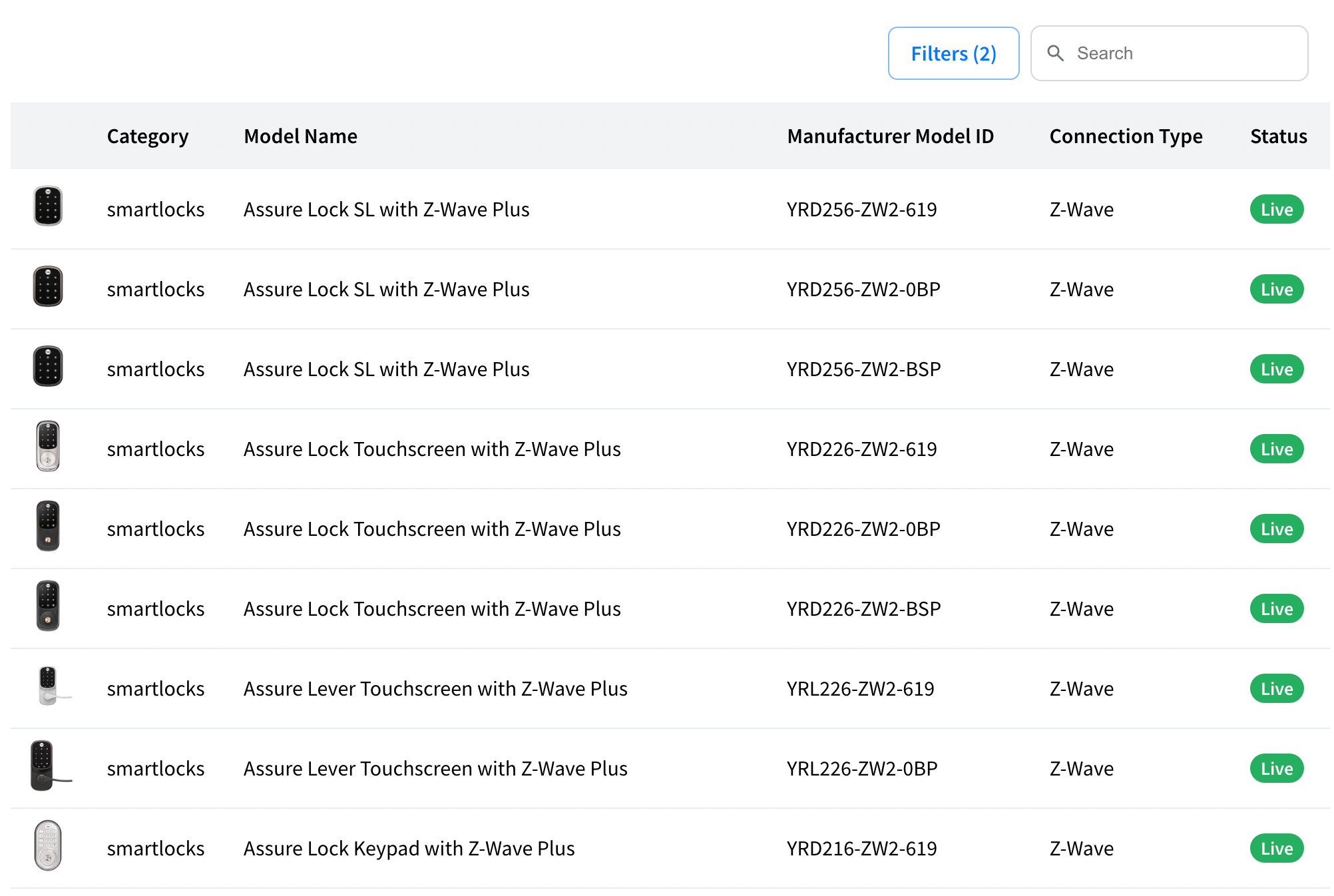Click Assure Lock SL name in YRD256-ZW2-BSP row
The width and height of the screenshot is (1334, 896).
(x=387, y=369)
